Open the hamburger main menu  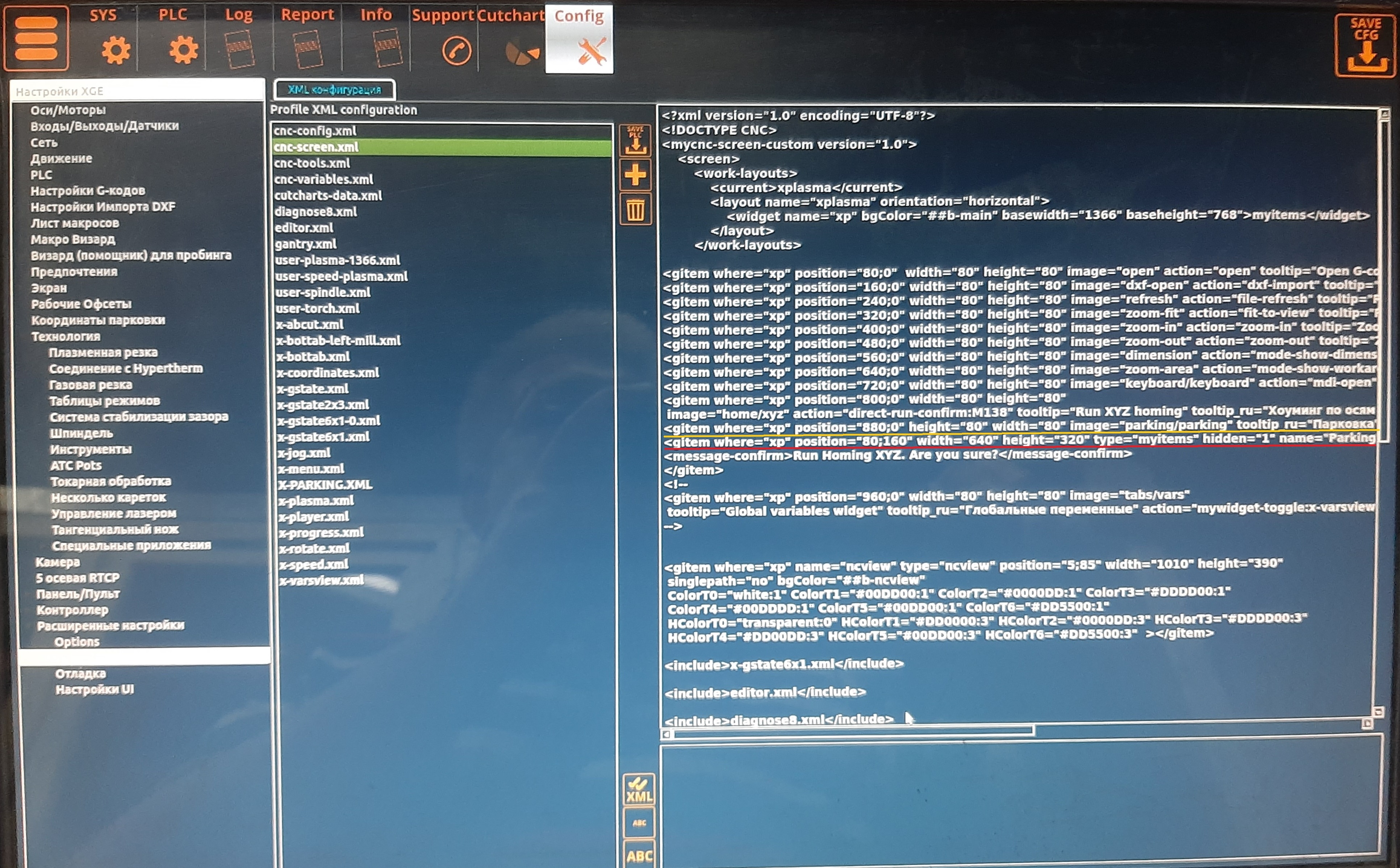(35, 38)
